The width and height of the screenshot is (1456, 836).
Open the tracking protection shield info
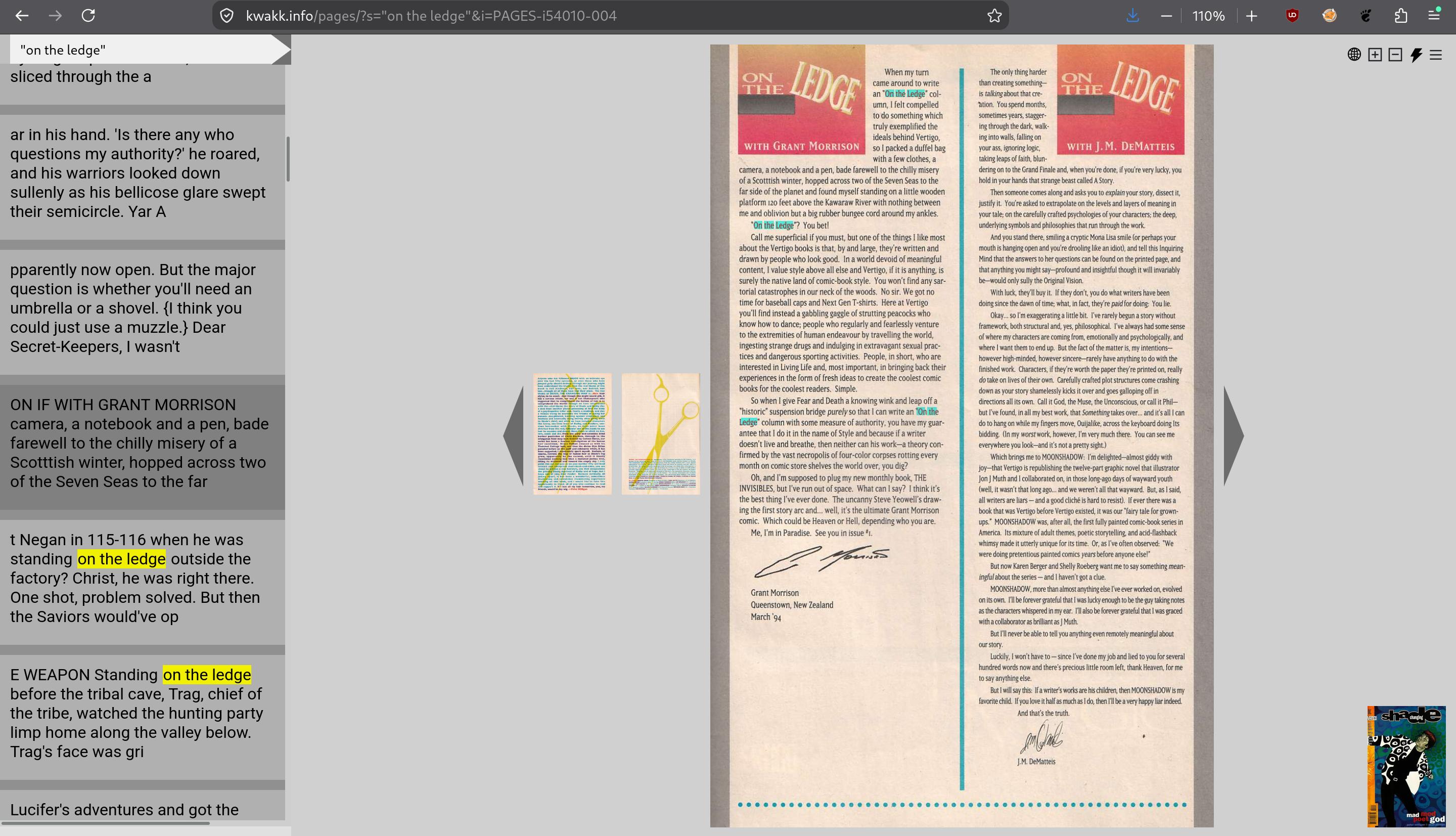[x=227, y=16]
